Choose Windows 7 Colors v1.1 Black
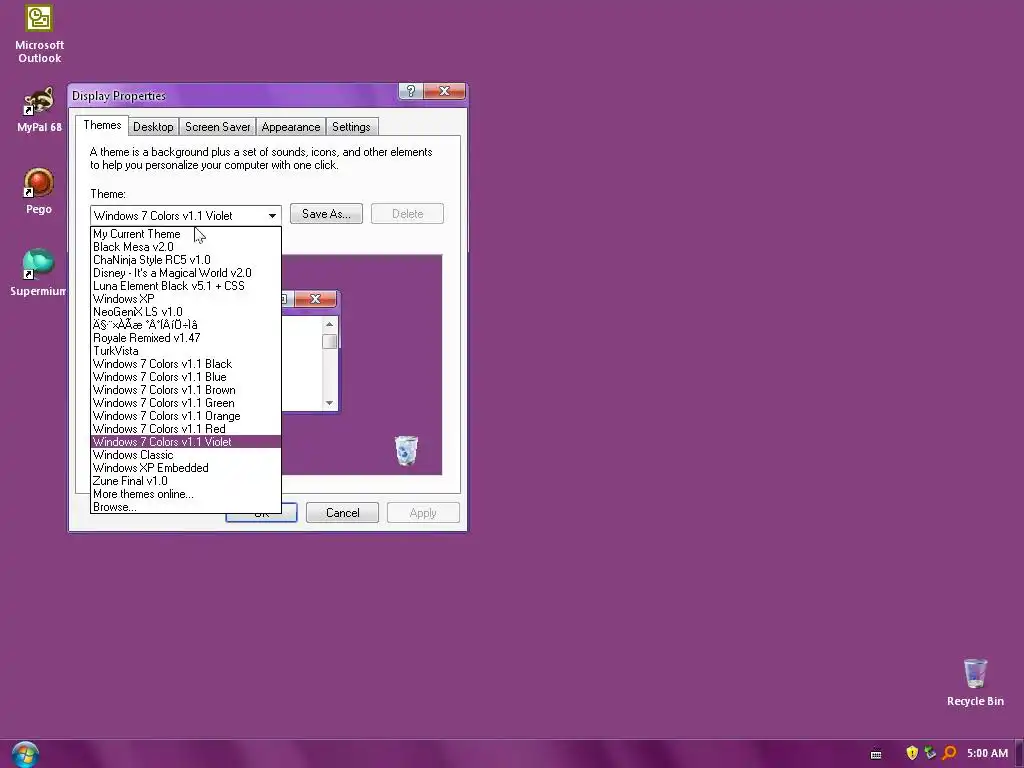 185,364
